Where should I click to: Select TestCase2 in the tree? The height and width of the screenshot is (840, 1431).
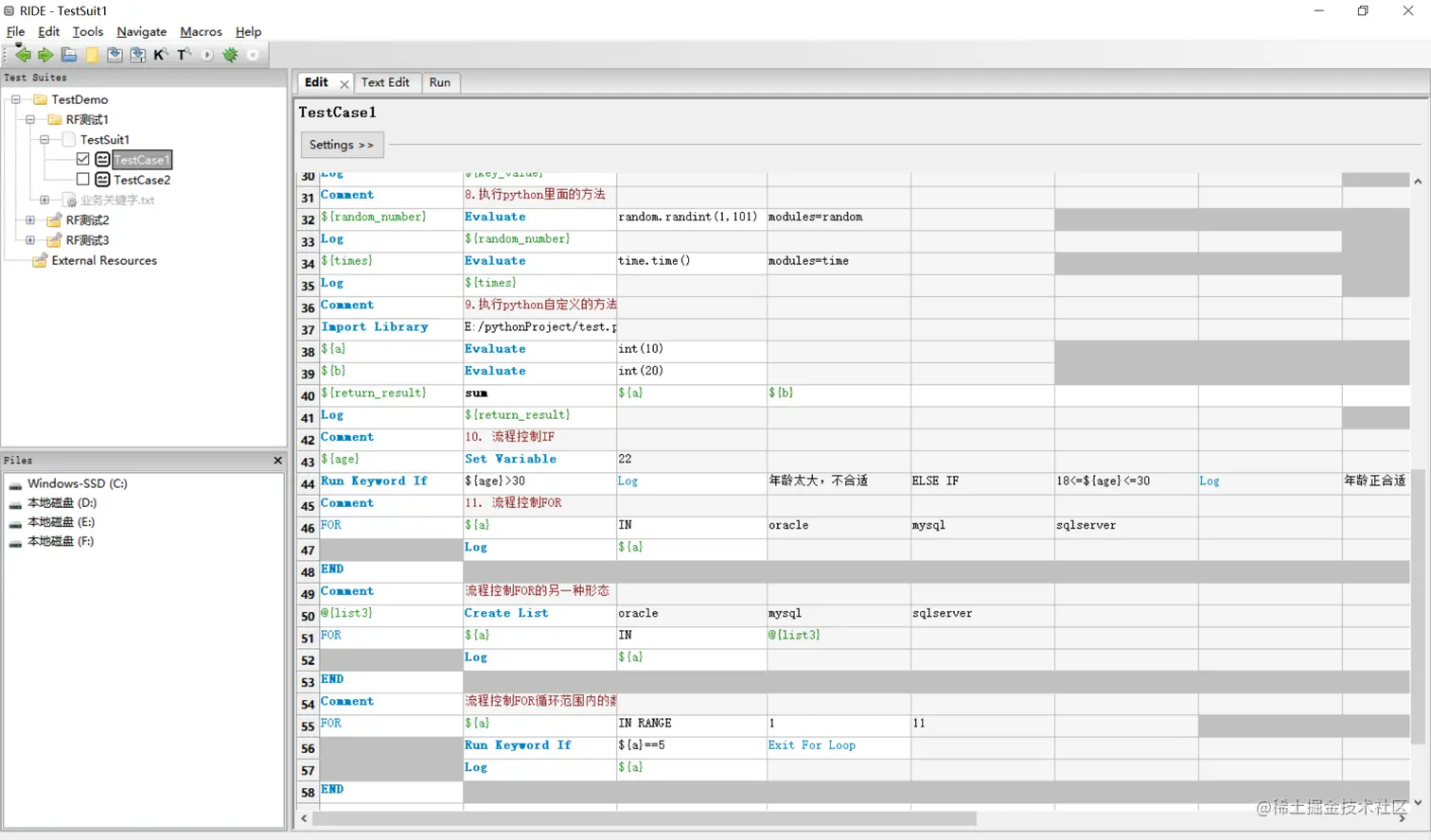click(x=142, y=180)
